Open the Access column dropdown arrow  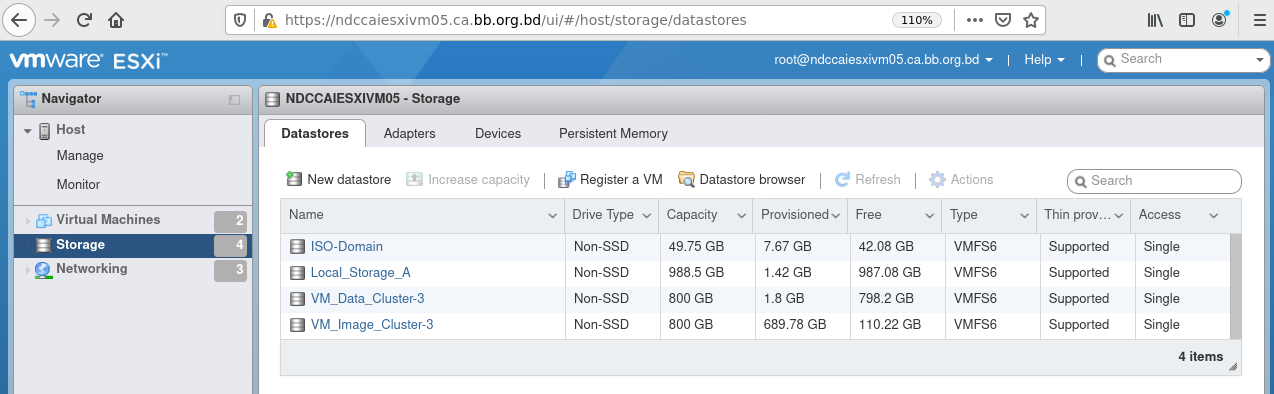[x=1213, y=216]
